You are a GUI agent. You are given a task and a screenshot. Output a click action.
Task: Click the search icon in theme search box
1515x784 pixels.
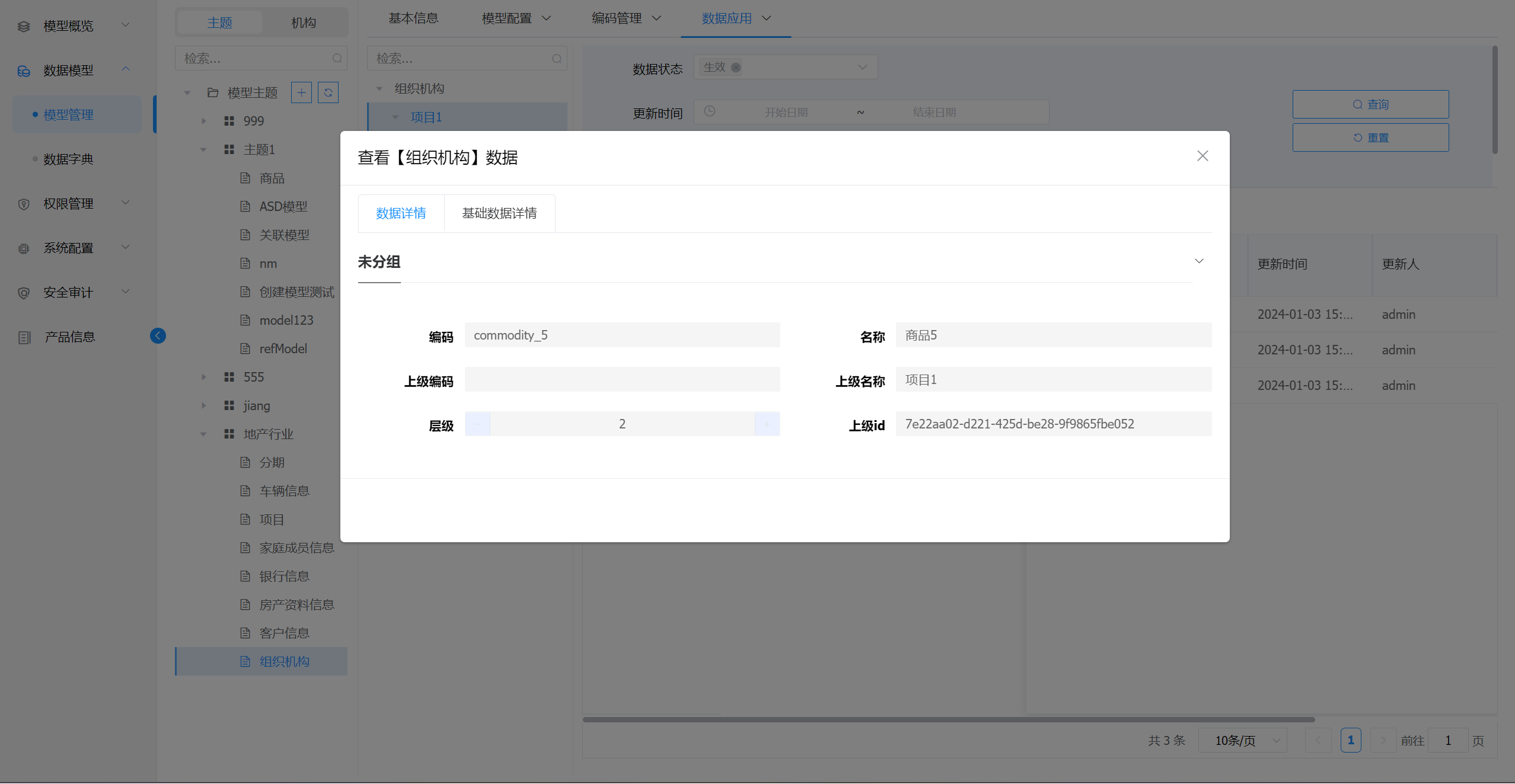tap(337, 58)
